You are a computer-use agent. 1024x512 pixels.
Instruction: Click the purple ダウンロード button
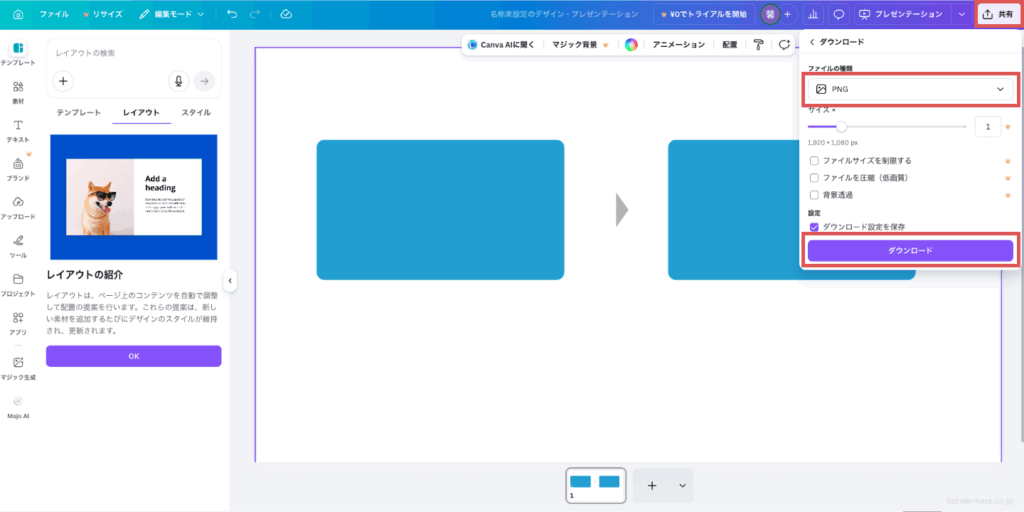coord(911,250)
